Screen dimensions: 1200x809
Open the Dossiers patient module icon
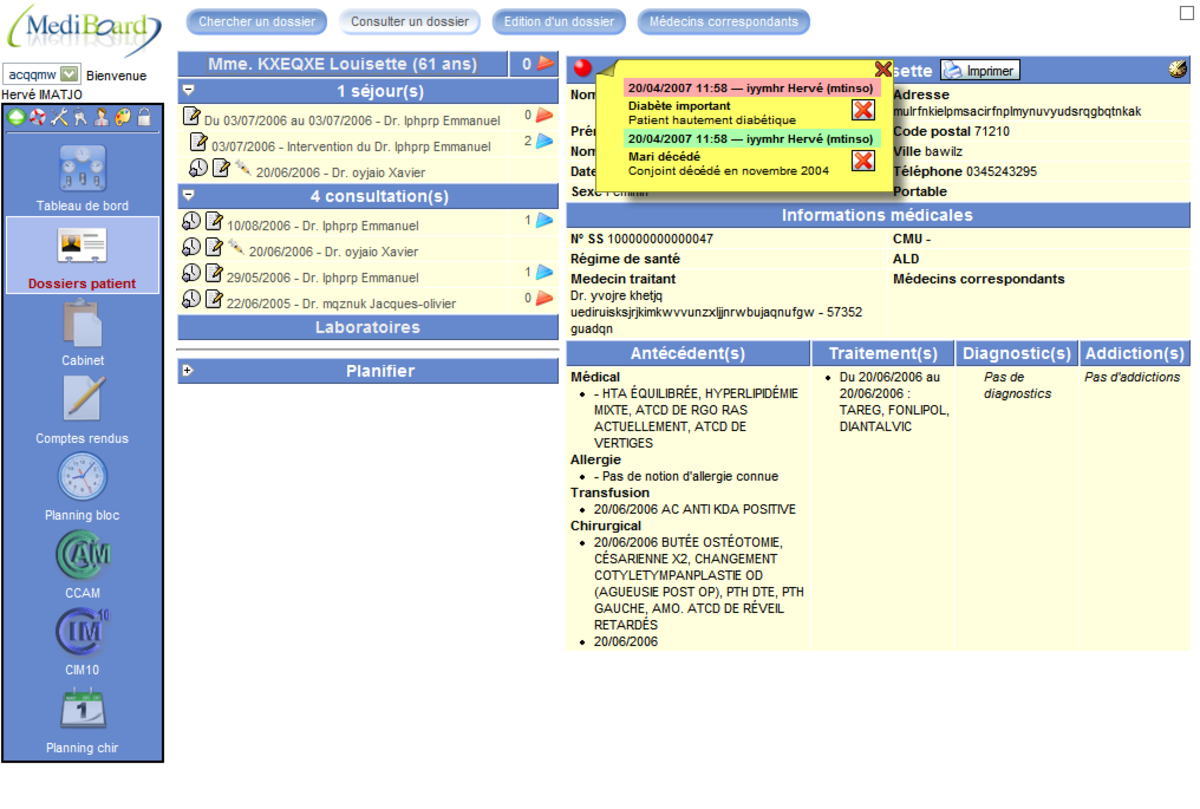coord(82,246)
